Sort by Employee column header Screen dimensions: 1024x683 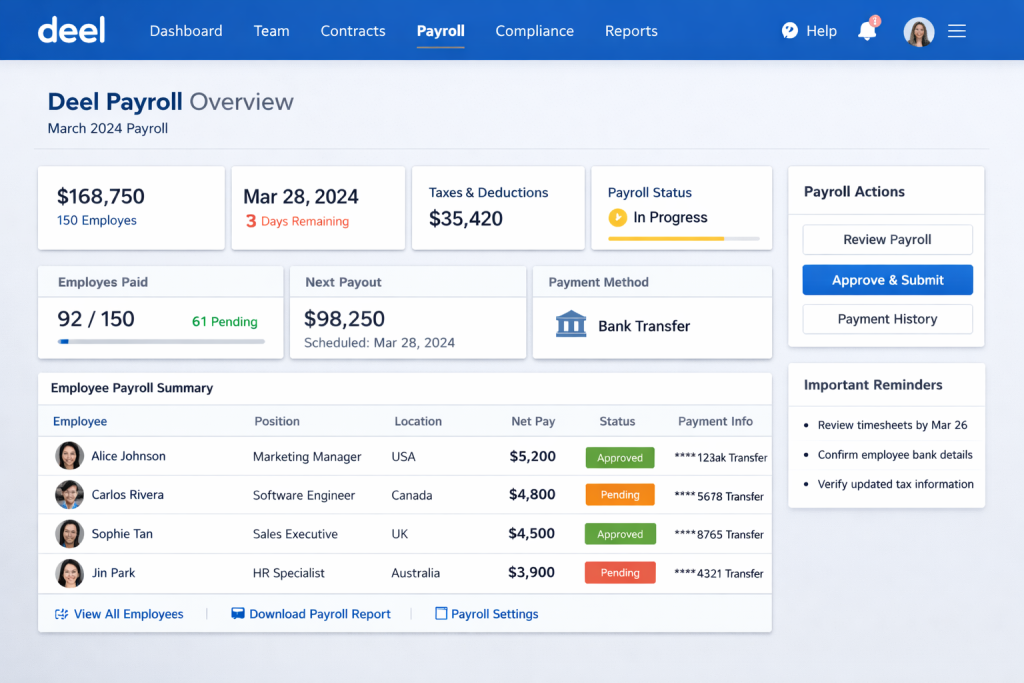80,421
